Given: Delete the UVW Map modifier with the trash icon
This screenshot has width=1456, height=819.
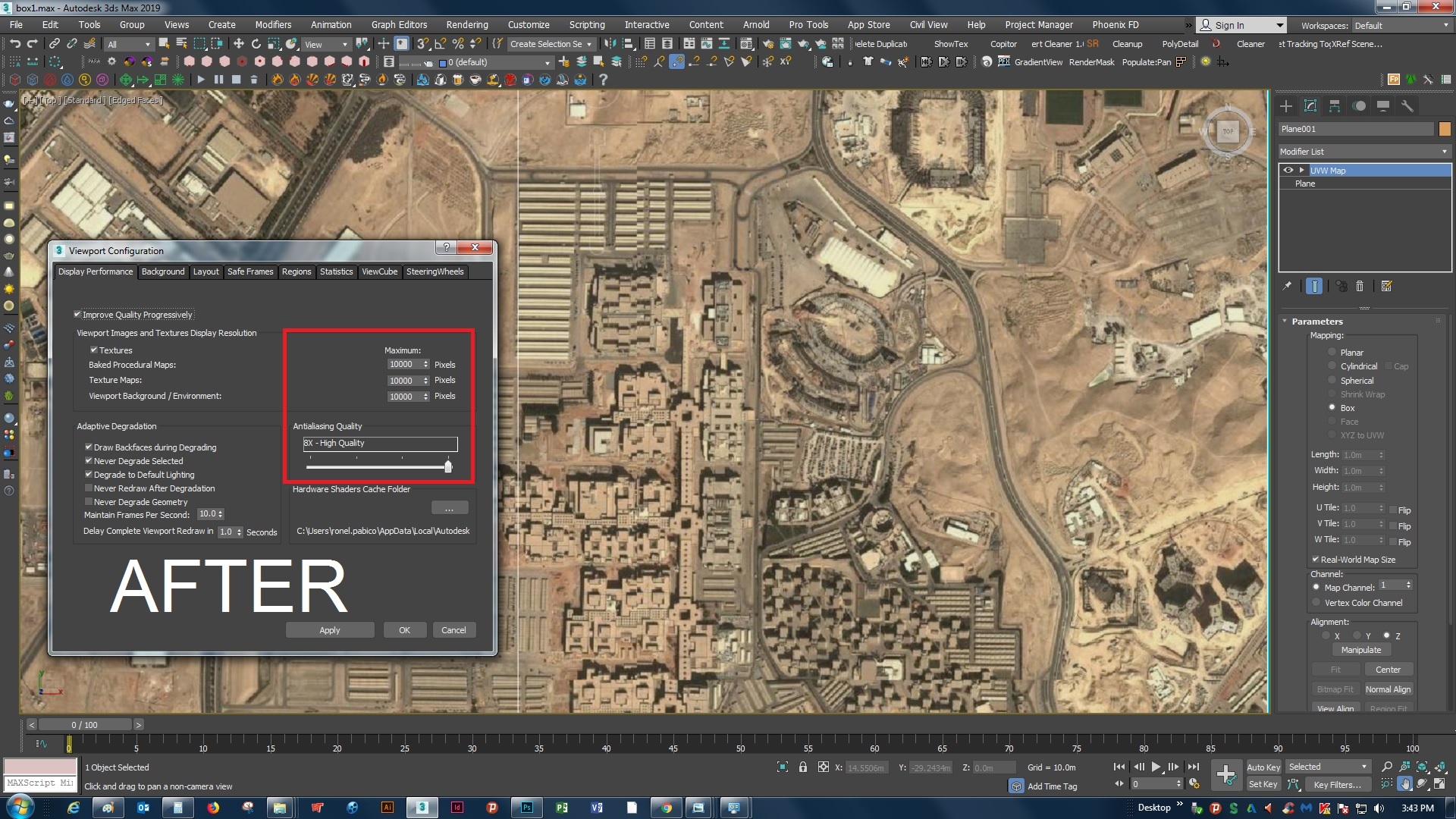Looking at the screenshot, I should coord(1360,286).
